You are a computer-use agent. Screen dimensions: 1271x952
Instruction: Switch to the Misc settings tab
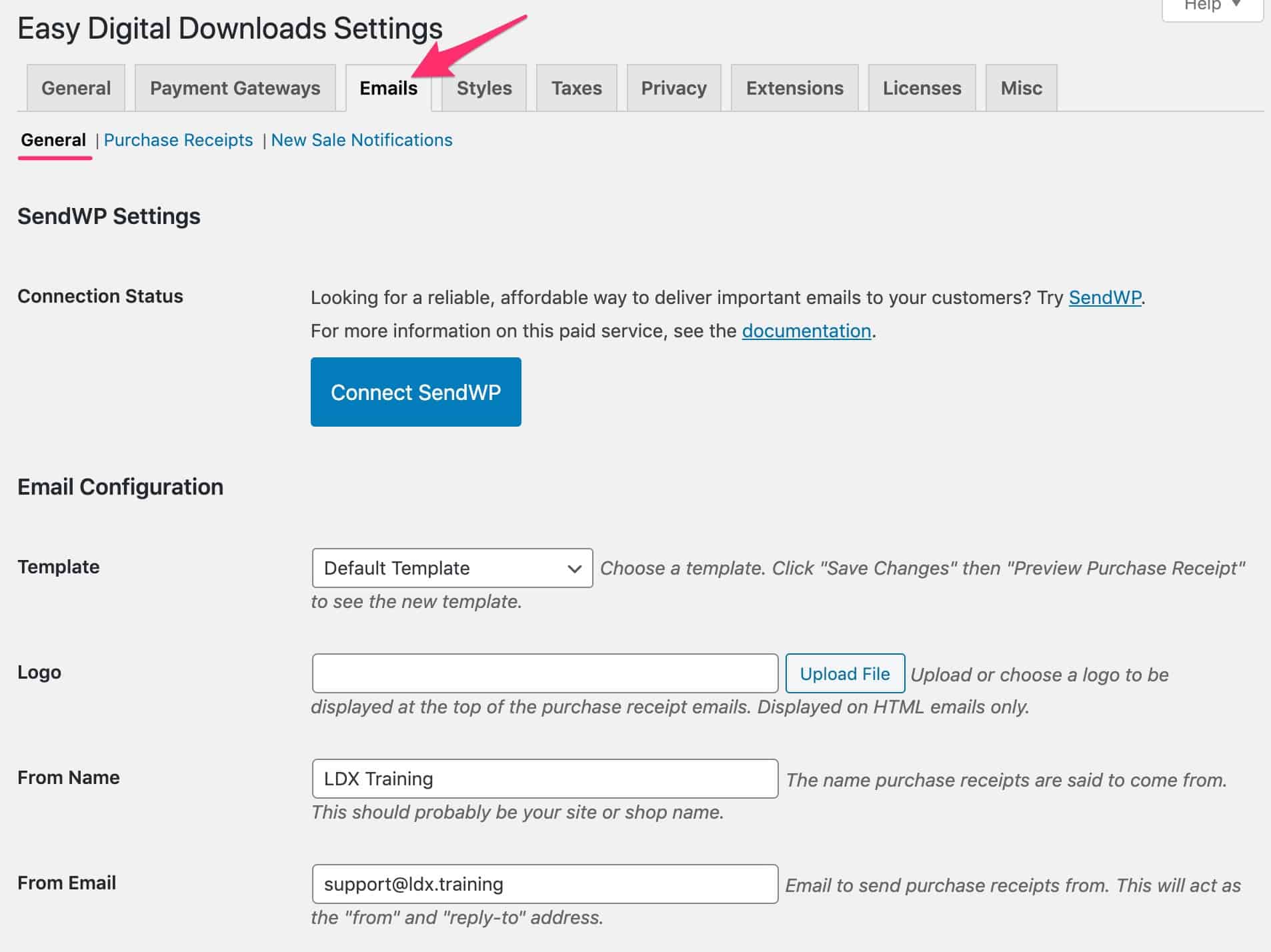pyautogui.click(x=1021, y=87)
